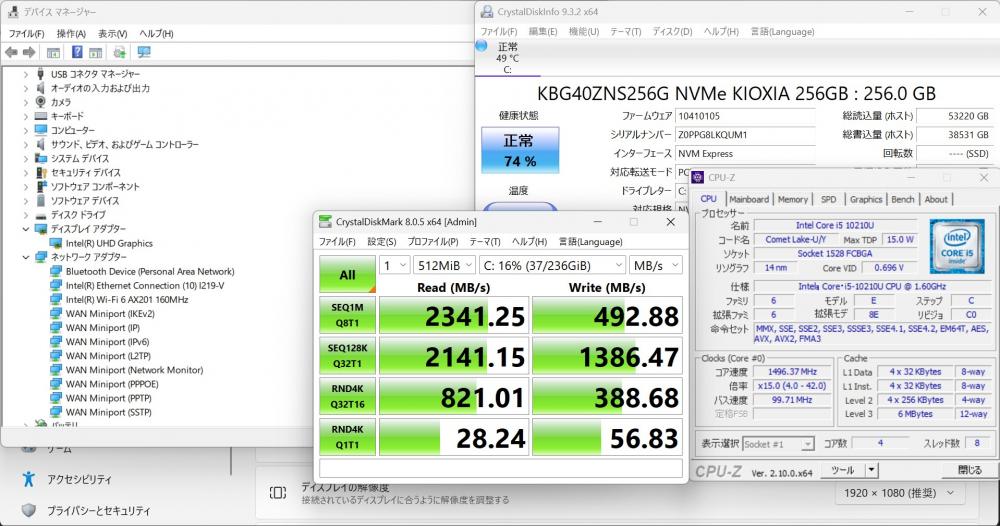The width and height of the screenshot is (1000, 526).
Task: Click the オーディオの入力および出力 speaker icon
Action: (41, 88)
